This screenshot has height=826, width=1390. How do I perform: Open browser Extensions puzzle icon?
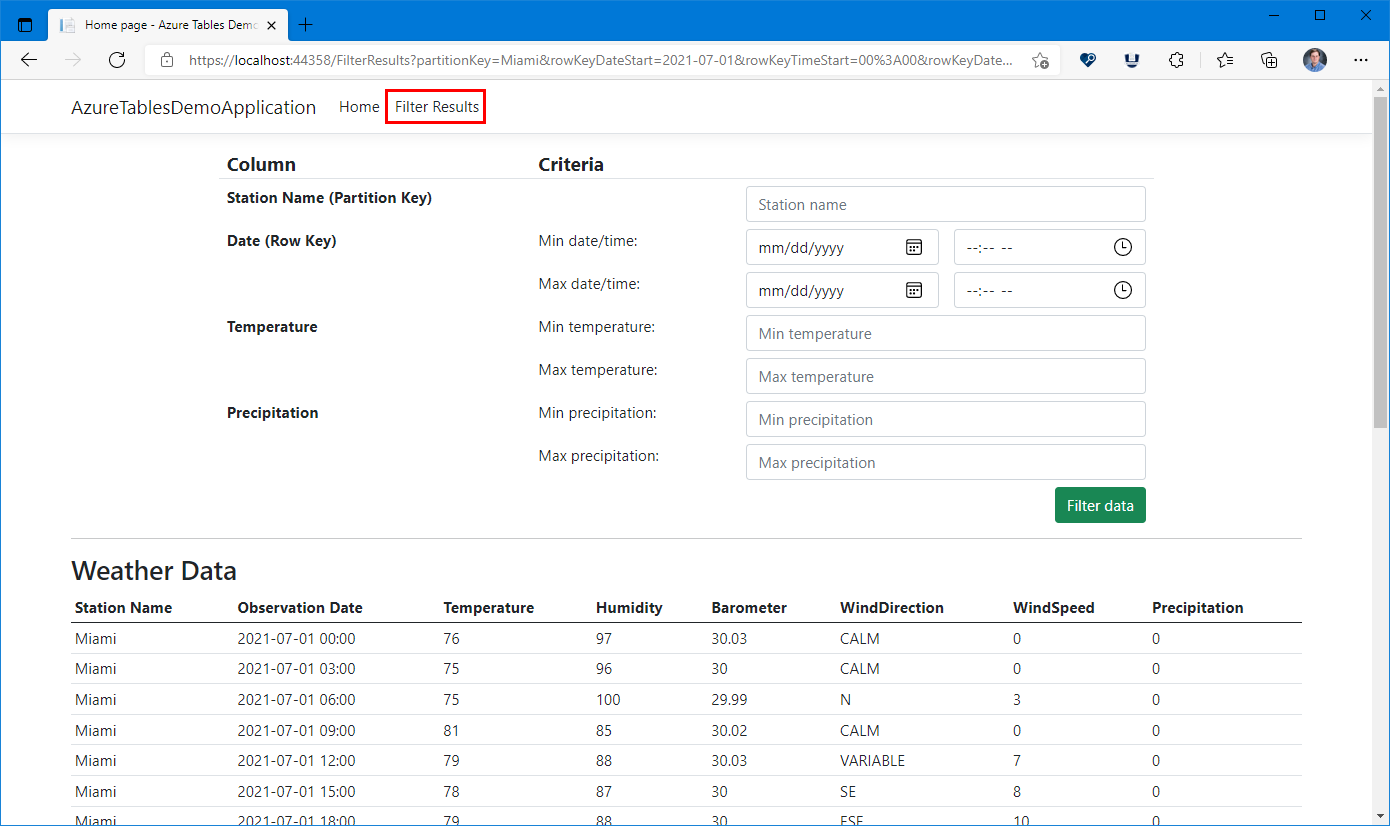[x=1177, y=60]
